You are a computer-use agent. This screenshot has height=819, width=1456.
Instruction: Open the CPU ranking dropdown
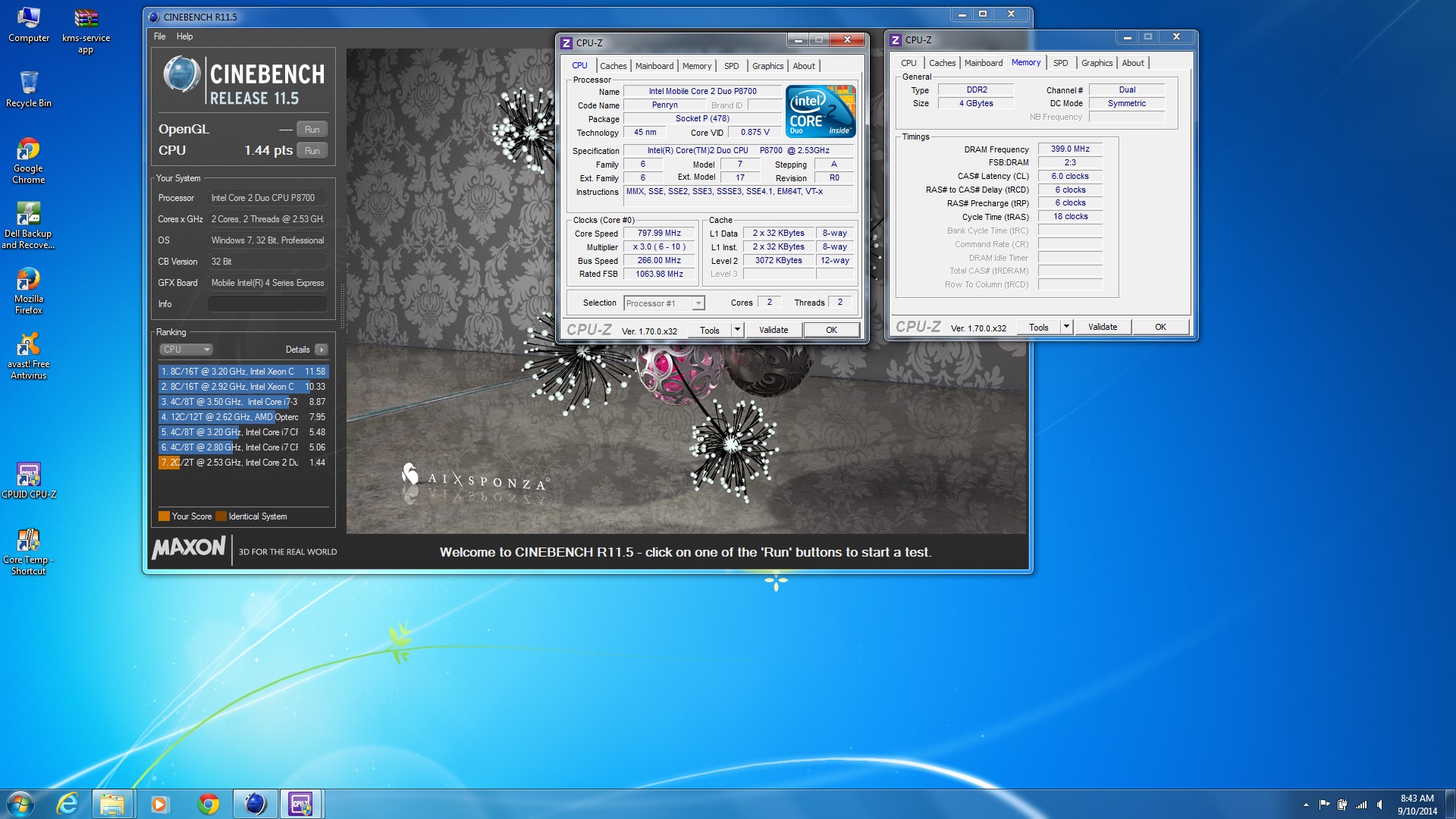186,350
